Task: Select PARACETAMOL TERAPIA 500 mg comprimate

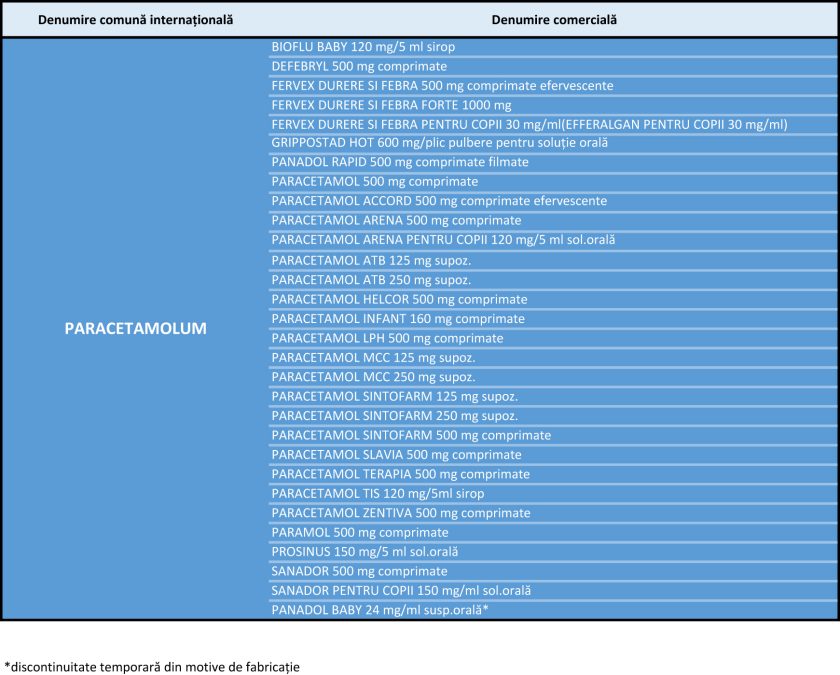Action: 553,474
